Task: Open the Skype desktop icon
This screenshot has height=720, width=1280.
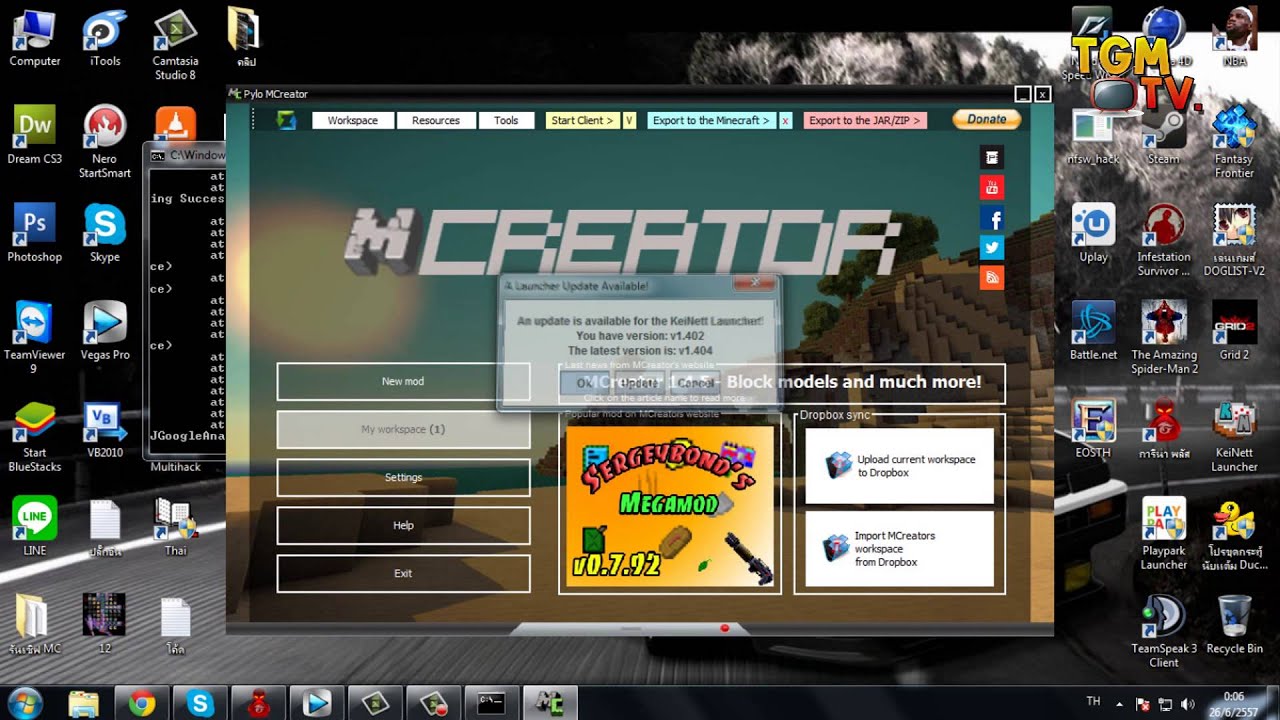Action: (x=105, y=234)
